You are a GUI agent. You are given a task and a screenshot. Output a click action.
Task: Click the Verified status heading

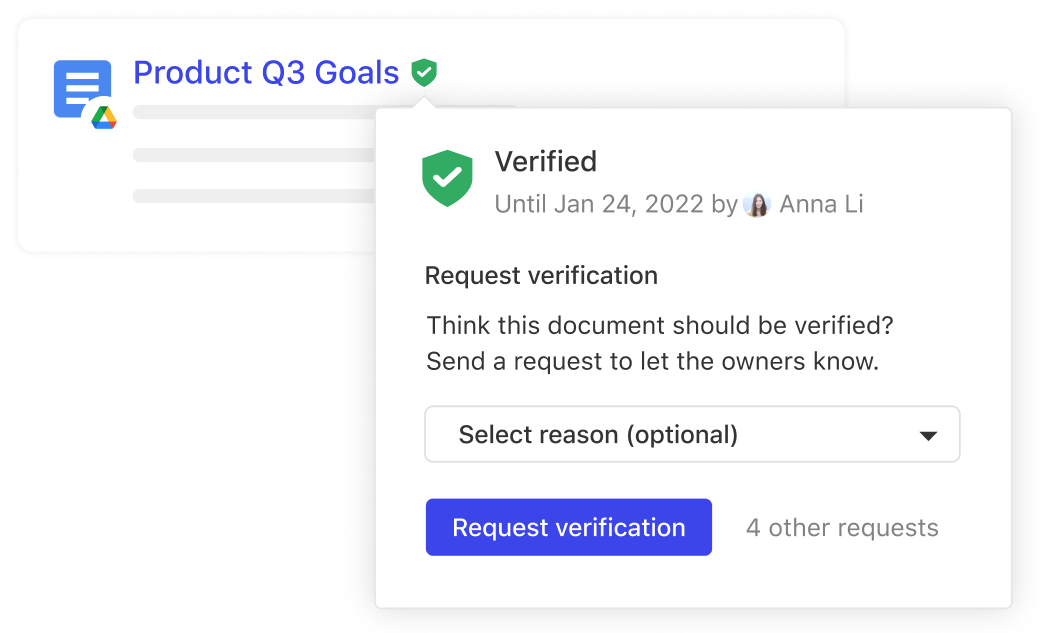[x=545, y=161]
